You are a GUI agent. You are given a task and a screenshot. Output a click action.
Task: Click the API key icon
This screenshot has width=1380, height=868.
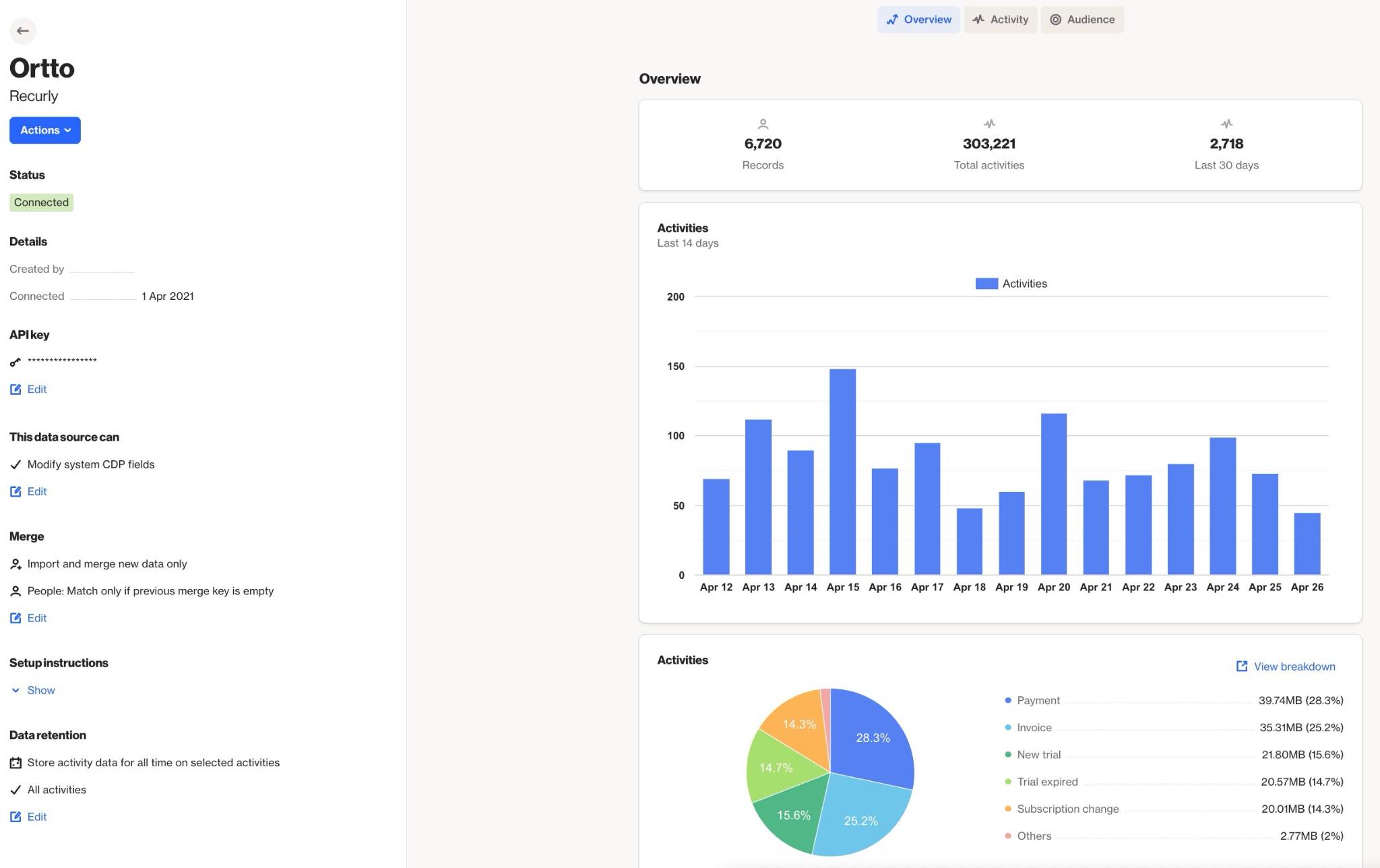point(15,362)
